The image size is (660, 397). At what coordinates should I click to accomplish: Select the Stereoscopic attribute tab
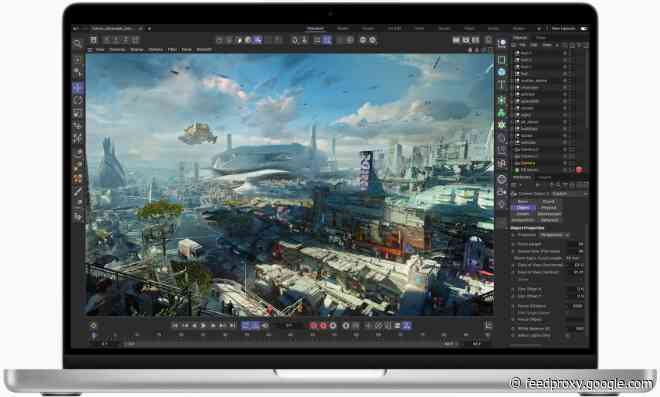coord(549,214)
